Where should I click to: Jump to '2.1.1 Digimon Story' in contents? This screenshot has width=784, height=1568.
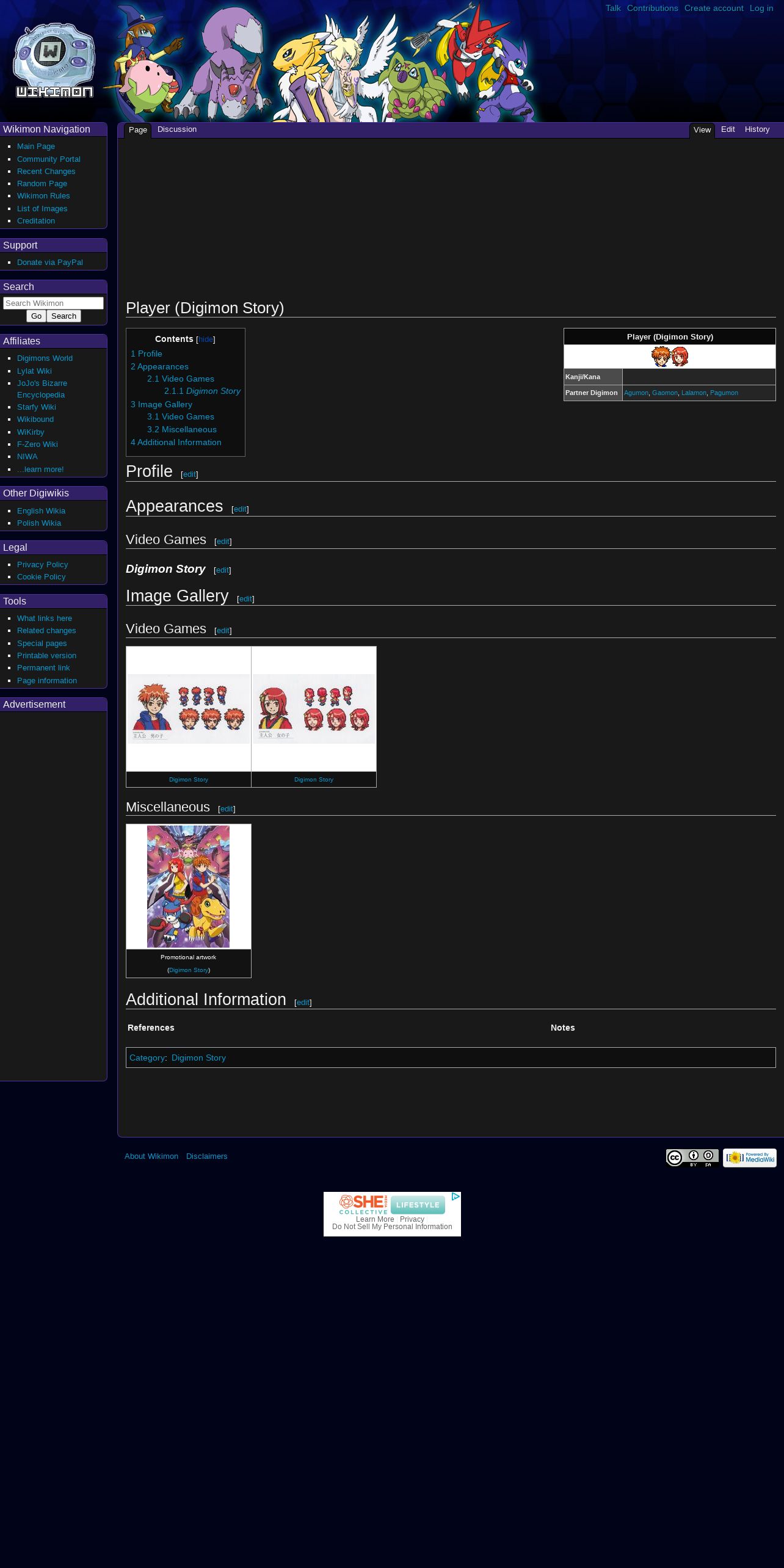click(202, 391)
